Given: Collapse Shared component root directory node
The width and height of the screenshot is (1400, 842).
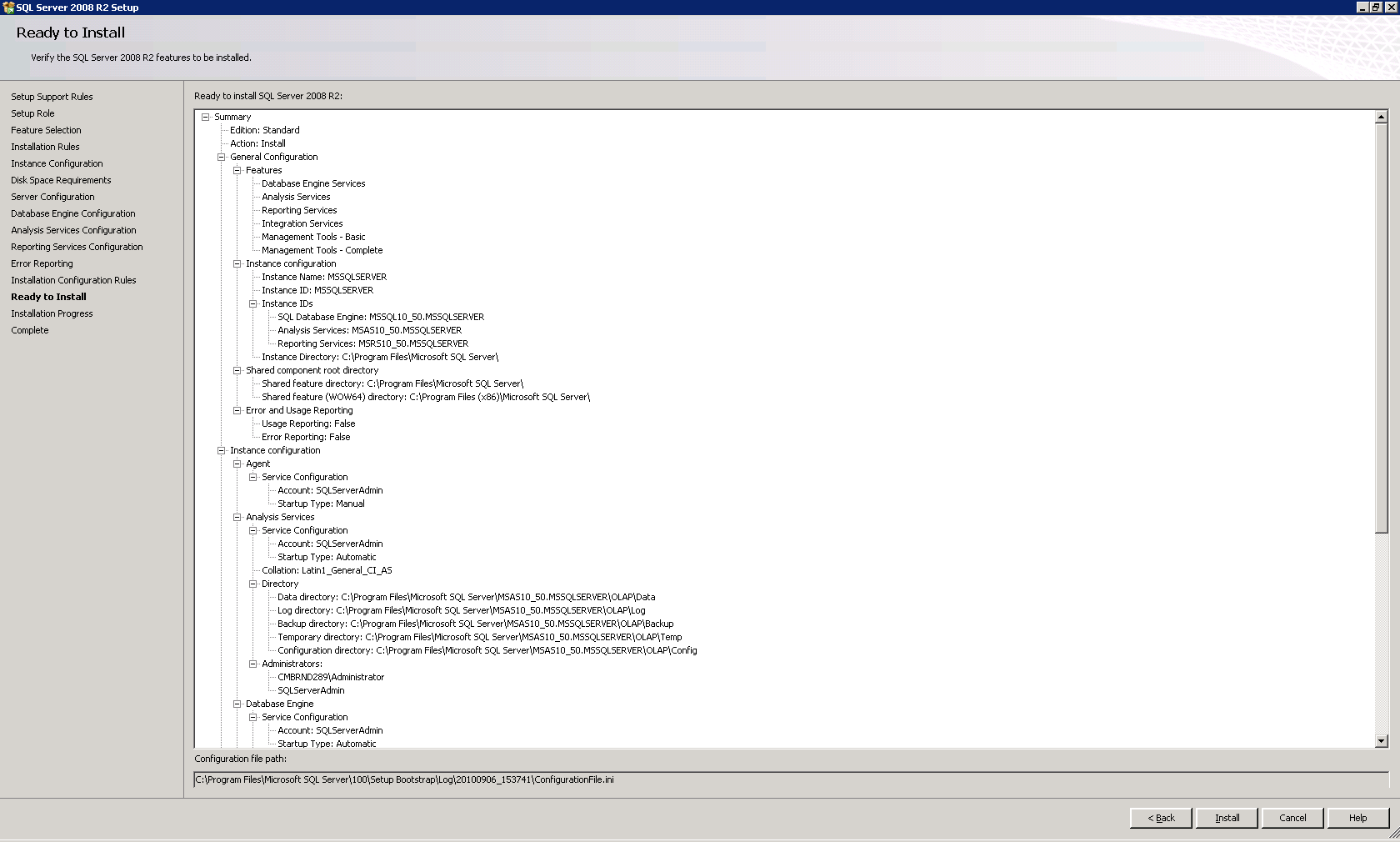Looking at the screenshot, I should click(x=237, y=370).
